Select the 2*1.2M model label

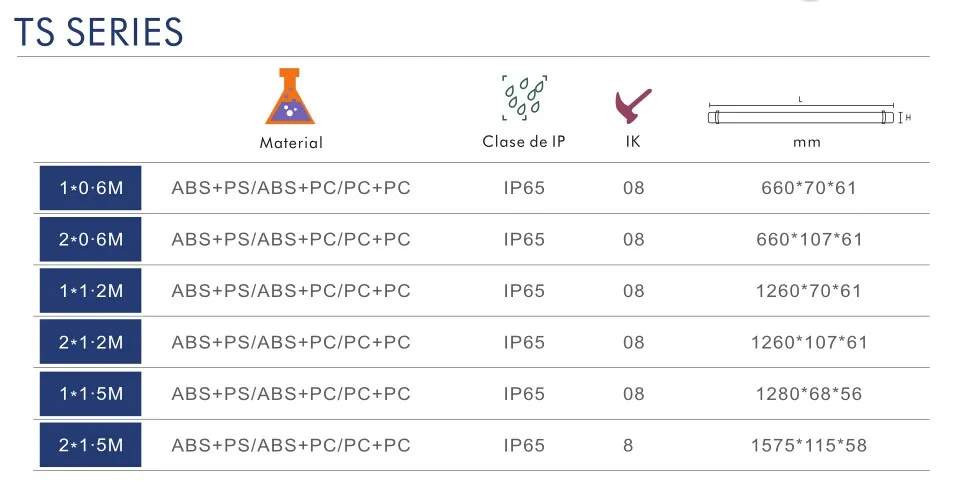coord(90,343)
